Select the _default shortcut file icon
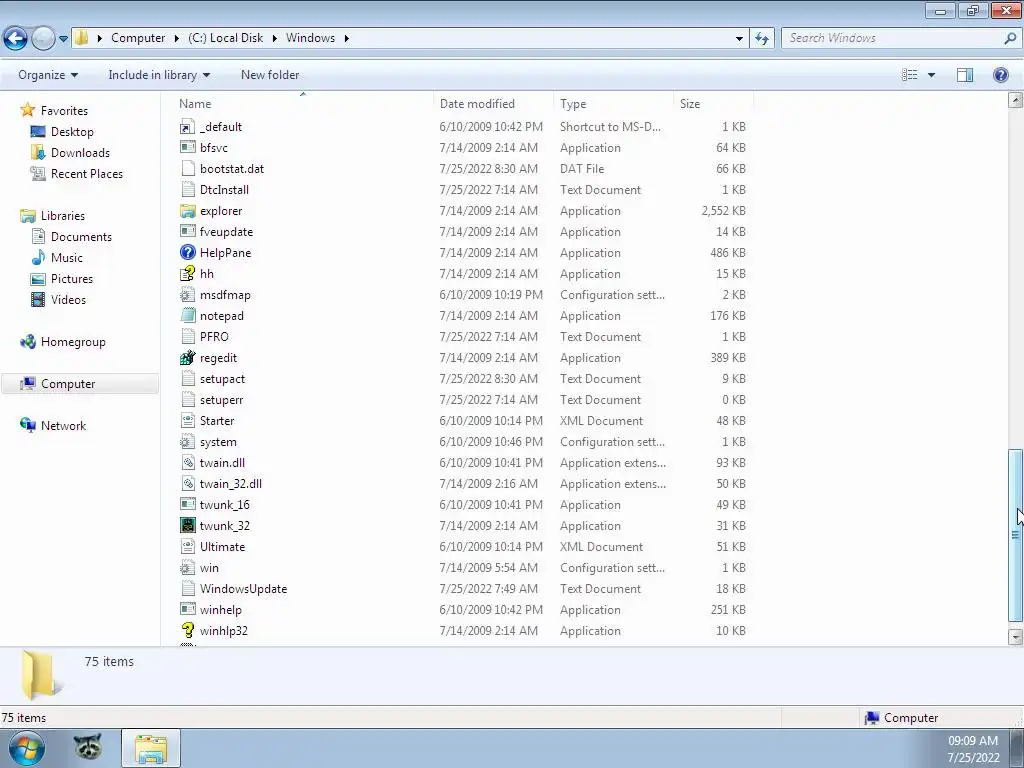The width and height of the screenshot is (1024, 768). coord(187,127)
